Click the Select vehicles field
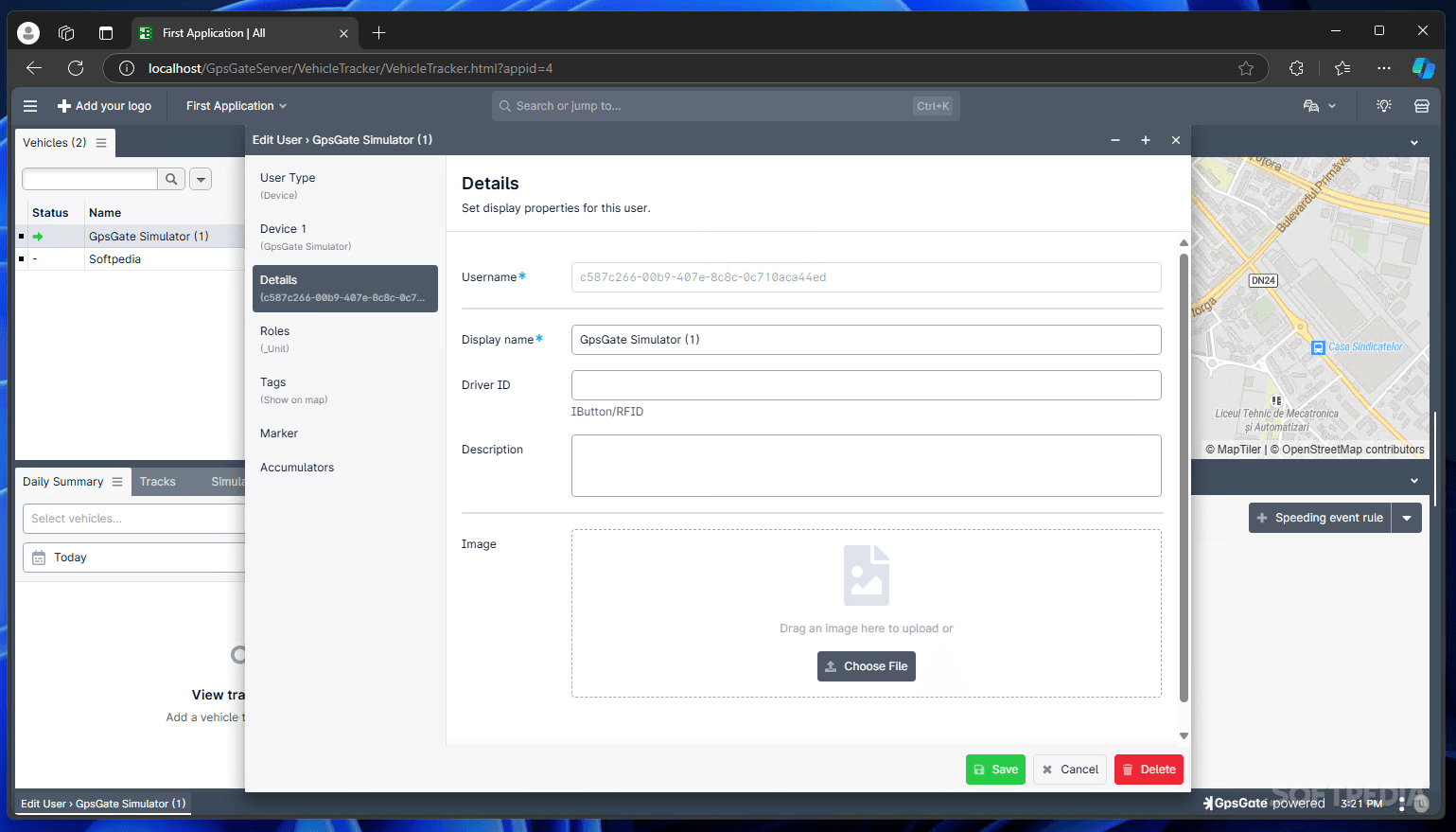This screenshot has width=1456, height=832. pyautogui.click(x=133, y=519)
